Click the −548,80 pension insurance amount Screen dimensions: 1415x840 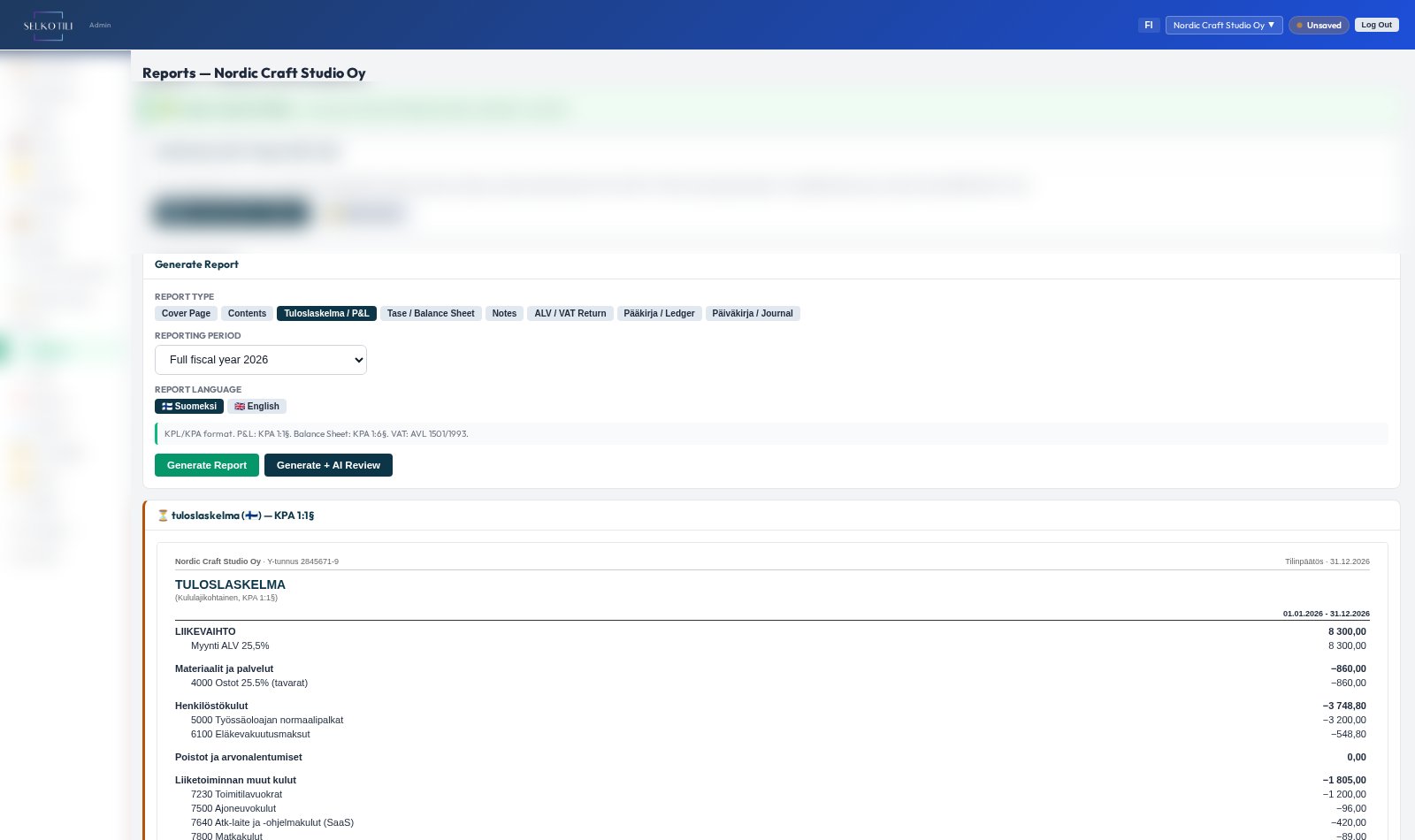click(x=1349, y=734)
